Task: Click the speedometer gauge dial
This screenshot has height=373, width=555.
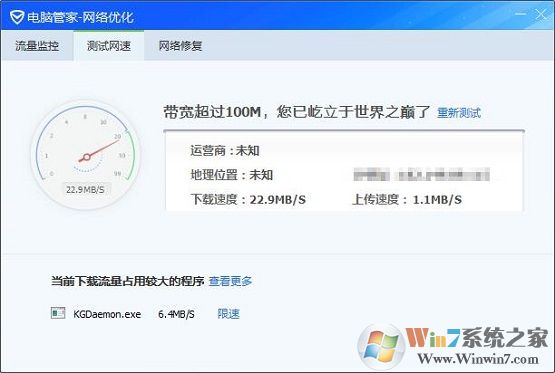Action: 86,156
